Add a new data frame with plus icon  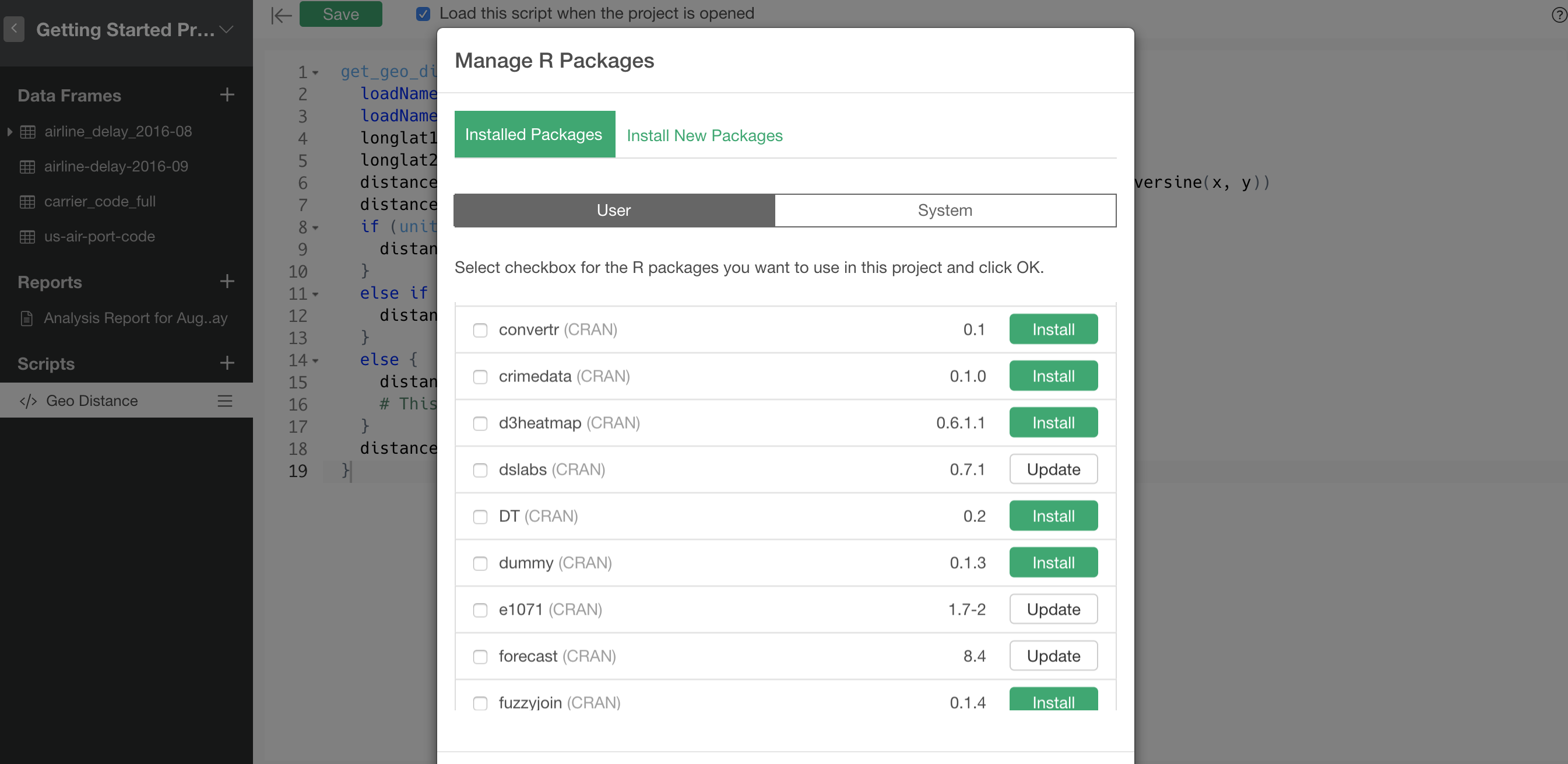coord(227,95)
